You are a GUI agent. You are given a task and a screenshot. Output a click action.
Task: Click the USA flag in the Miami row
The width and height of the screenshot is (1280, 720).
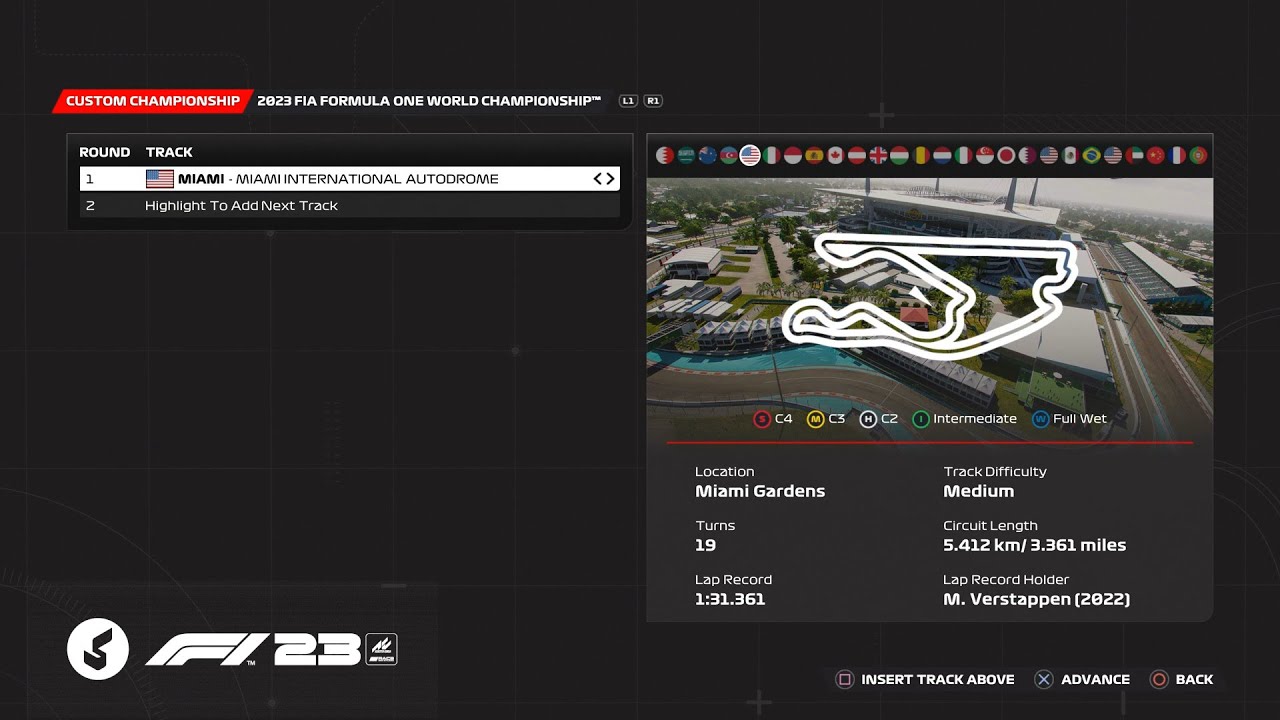tap(159, 179)
